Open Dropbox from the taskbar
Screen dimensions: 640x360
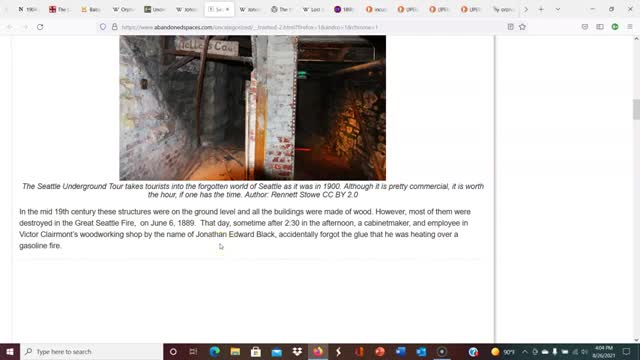[x=297, y=351]
